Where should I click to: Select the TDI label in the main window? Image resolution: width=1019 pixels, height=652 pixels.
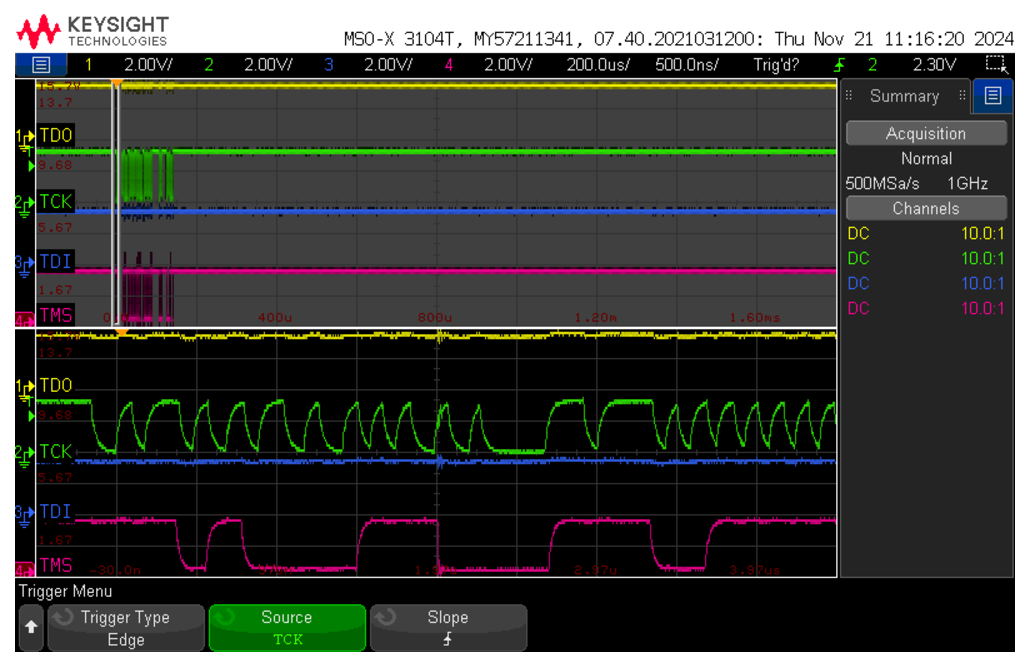[x=56, y=261]
